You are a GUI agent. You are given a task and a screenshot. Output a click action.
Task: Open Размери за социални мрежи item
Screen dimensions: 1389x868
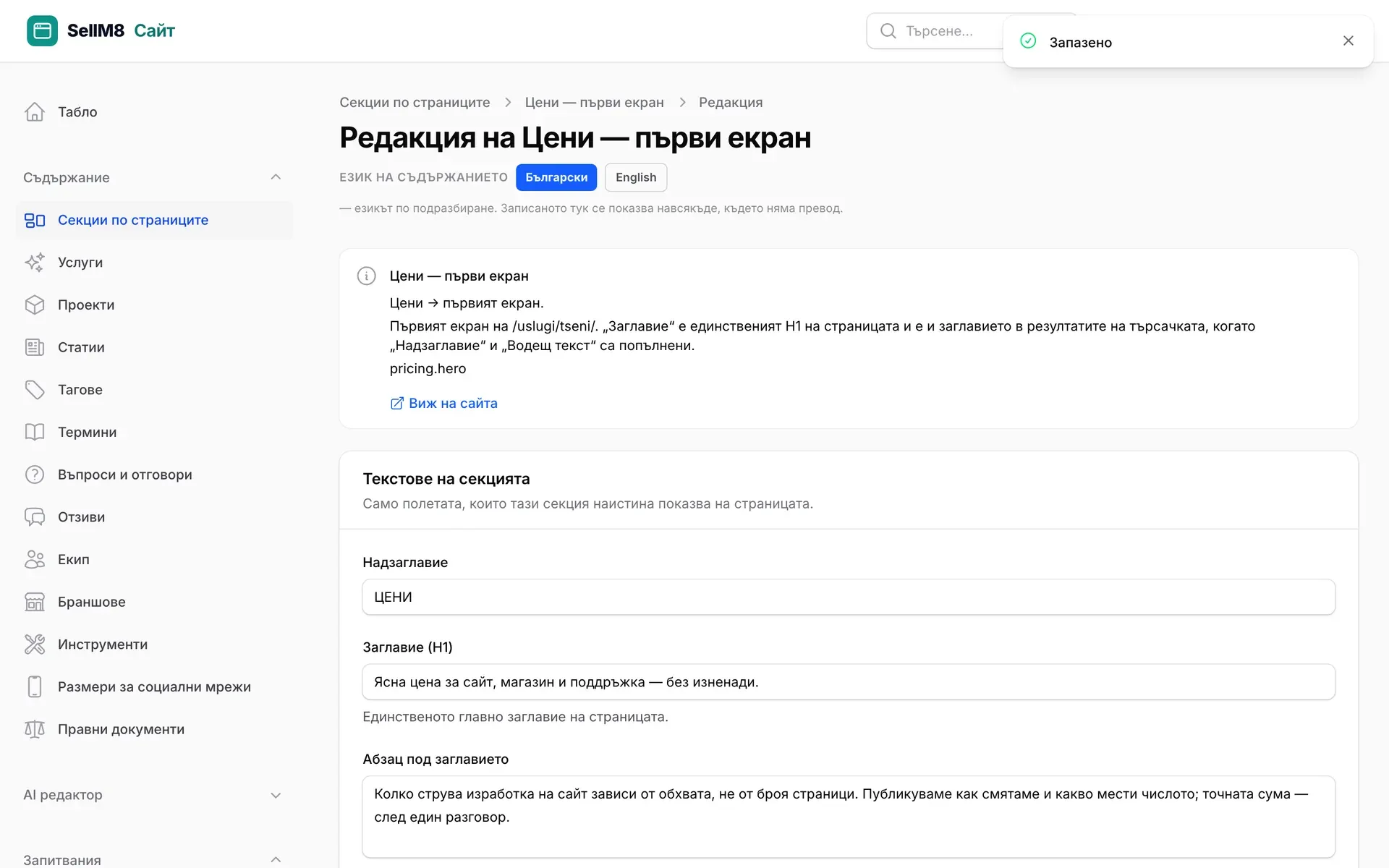click(x=155, y=687)
